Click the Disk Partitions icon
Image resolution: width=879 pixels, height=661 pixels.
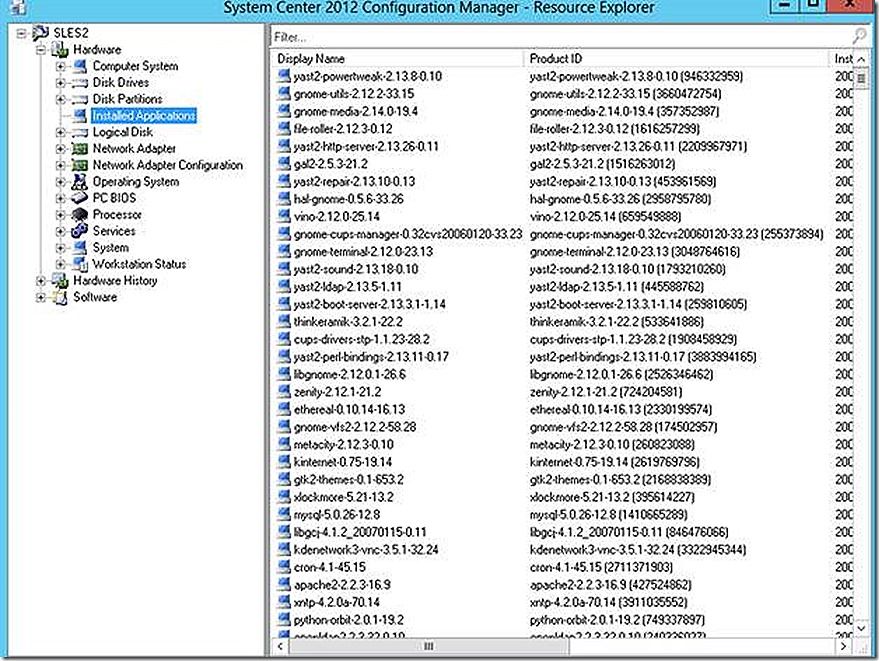tap(80, 99)
